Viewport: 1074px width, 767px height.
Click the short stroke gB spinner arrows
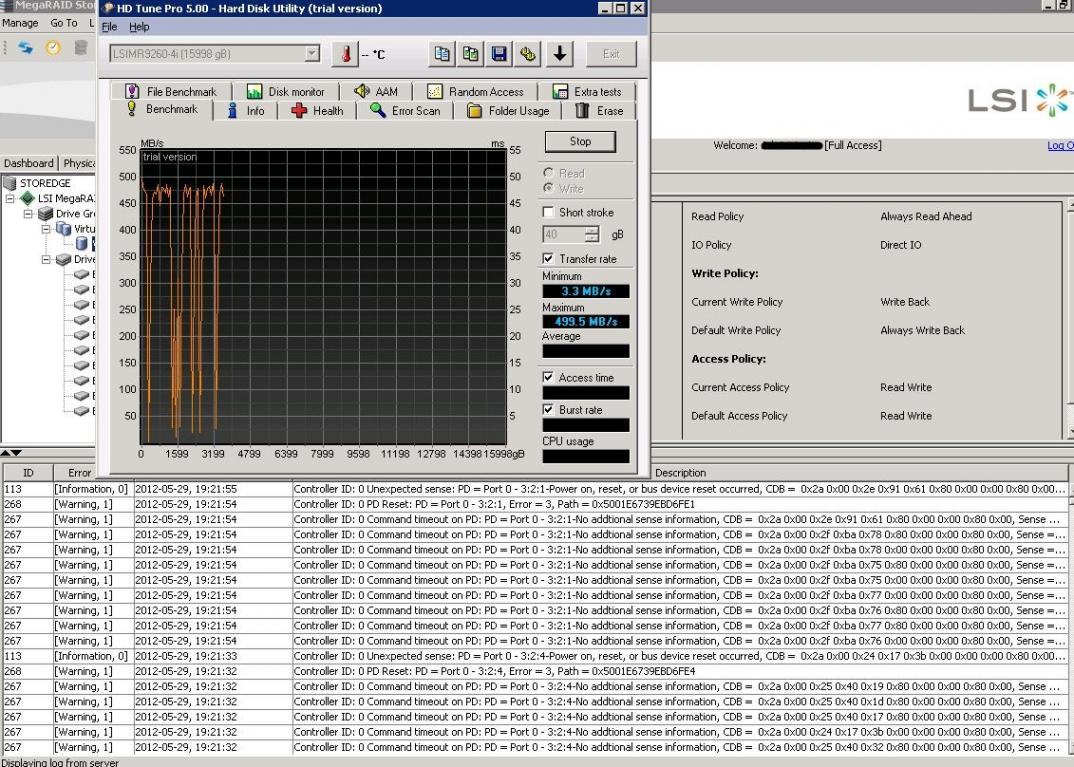[592, 234]
